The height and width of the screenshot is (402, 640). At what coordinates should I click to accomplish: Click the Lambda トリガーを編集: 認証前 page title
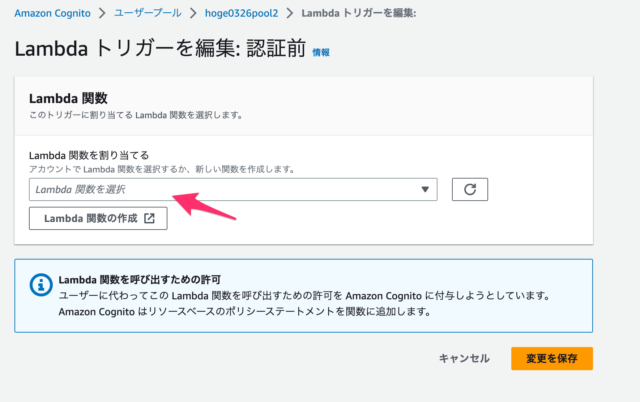point(160,48)
